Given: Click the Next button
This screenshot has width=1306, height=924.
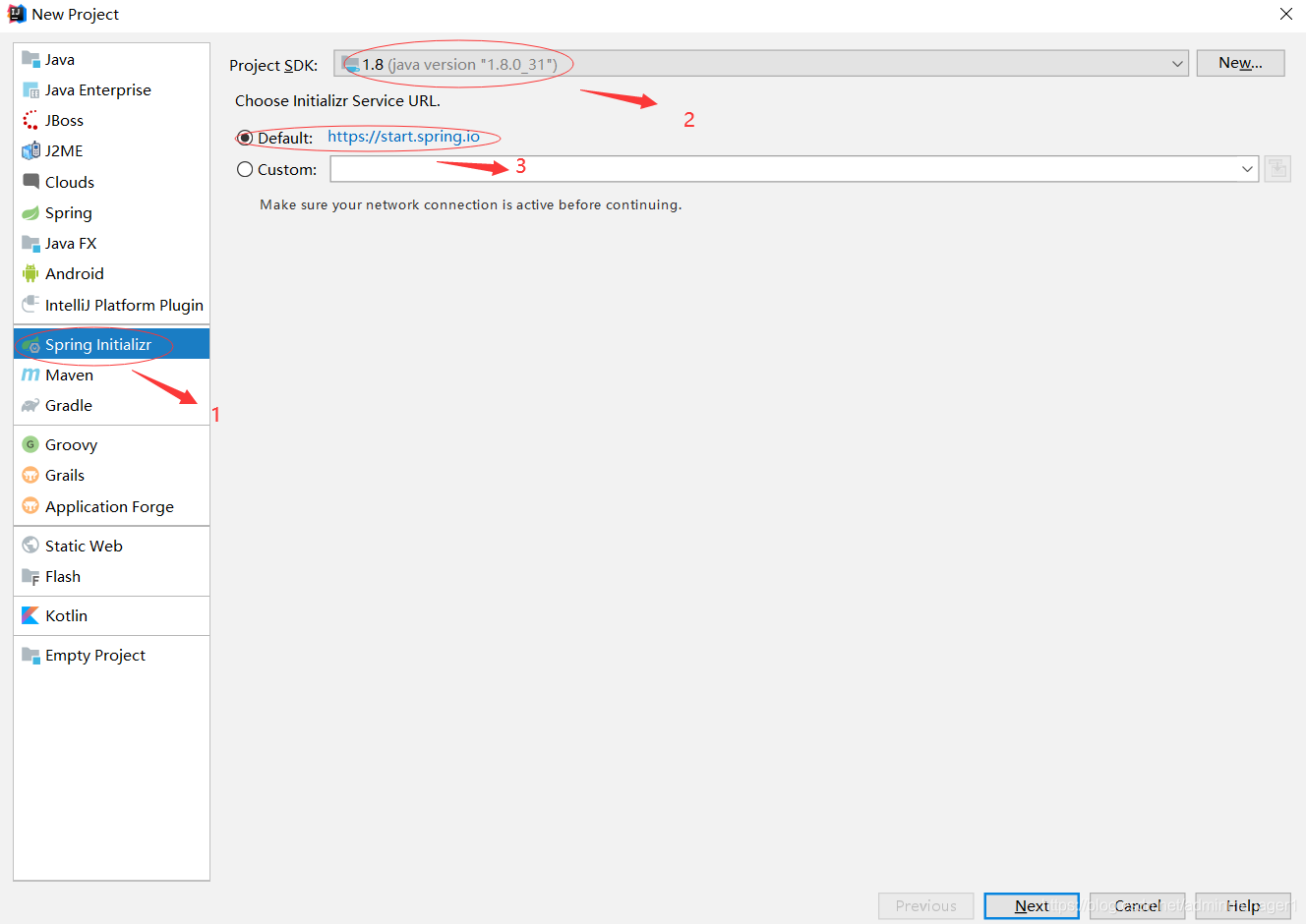Looking at the screenshot, I should coord(1032,905).
